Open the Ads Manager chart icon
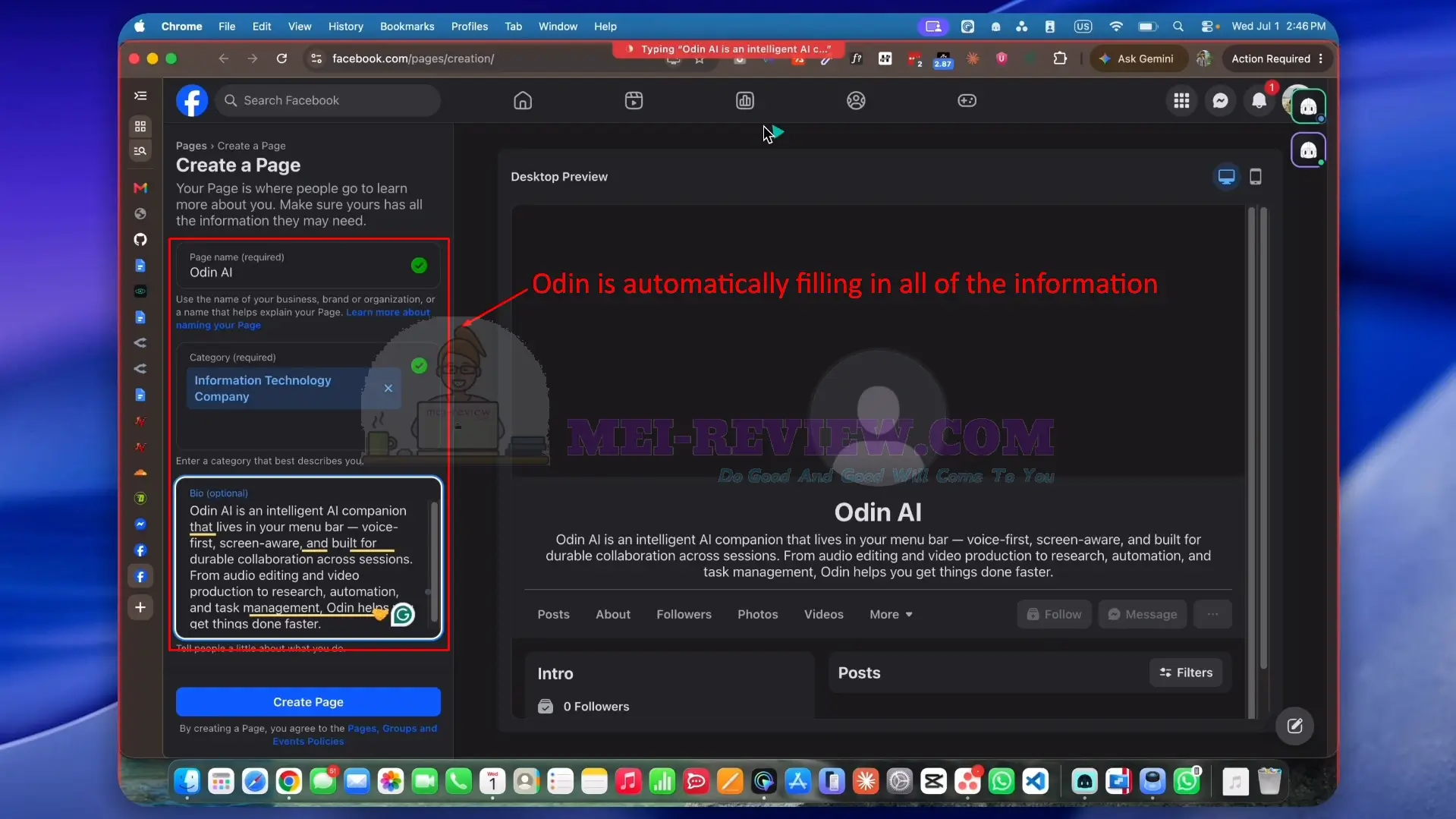Viewport: 1456px width, 819px height. (745, 100)
